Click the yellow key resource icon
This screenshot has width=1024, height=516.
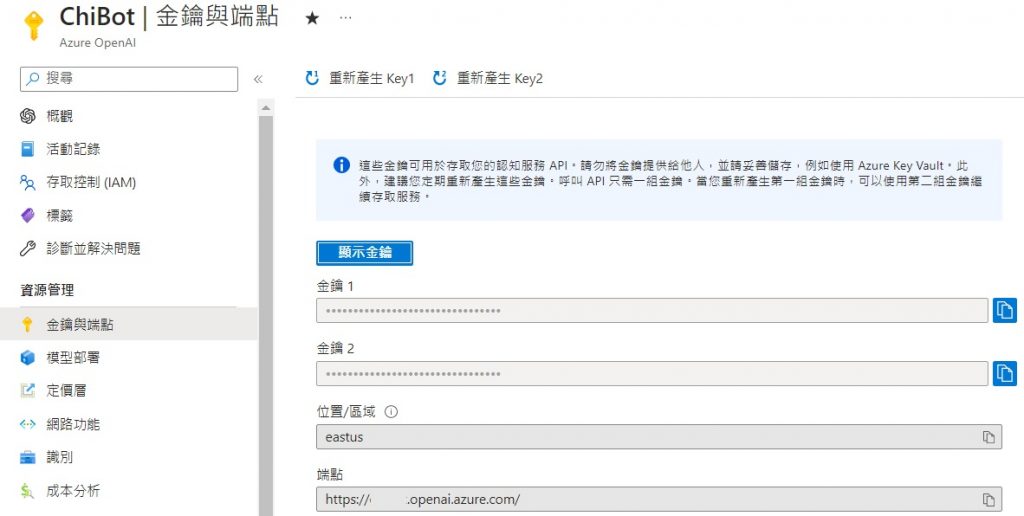(x=33, y=26)
